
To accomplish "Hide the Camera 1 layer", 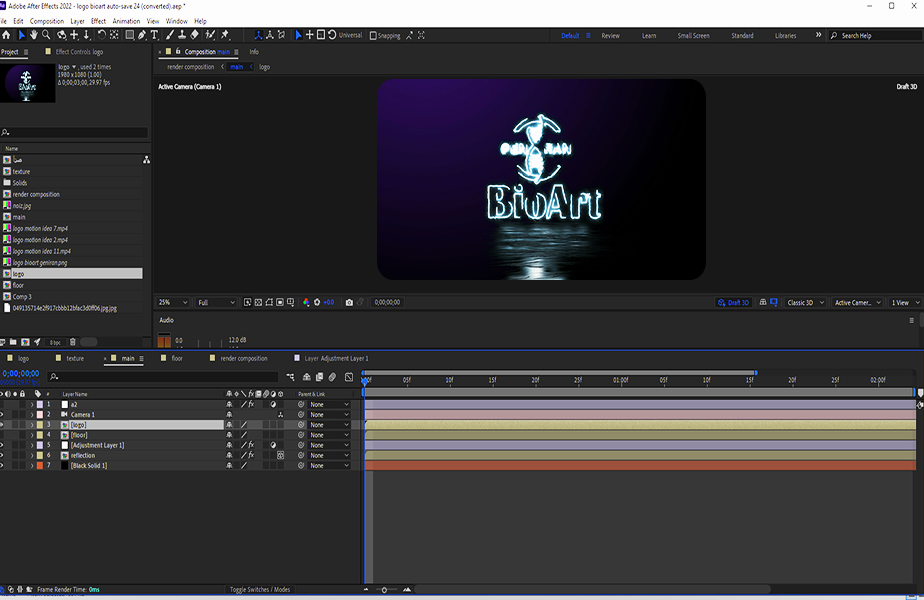I will (x=2, y=414).
